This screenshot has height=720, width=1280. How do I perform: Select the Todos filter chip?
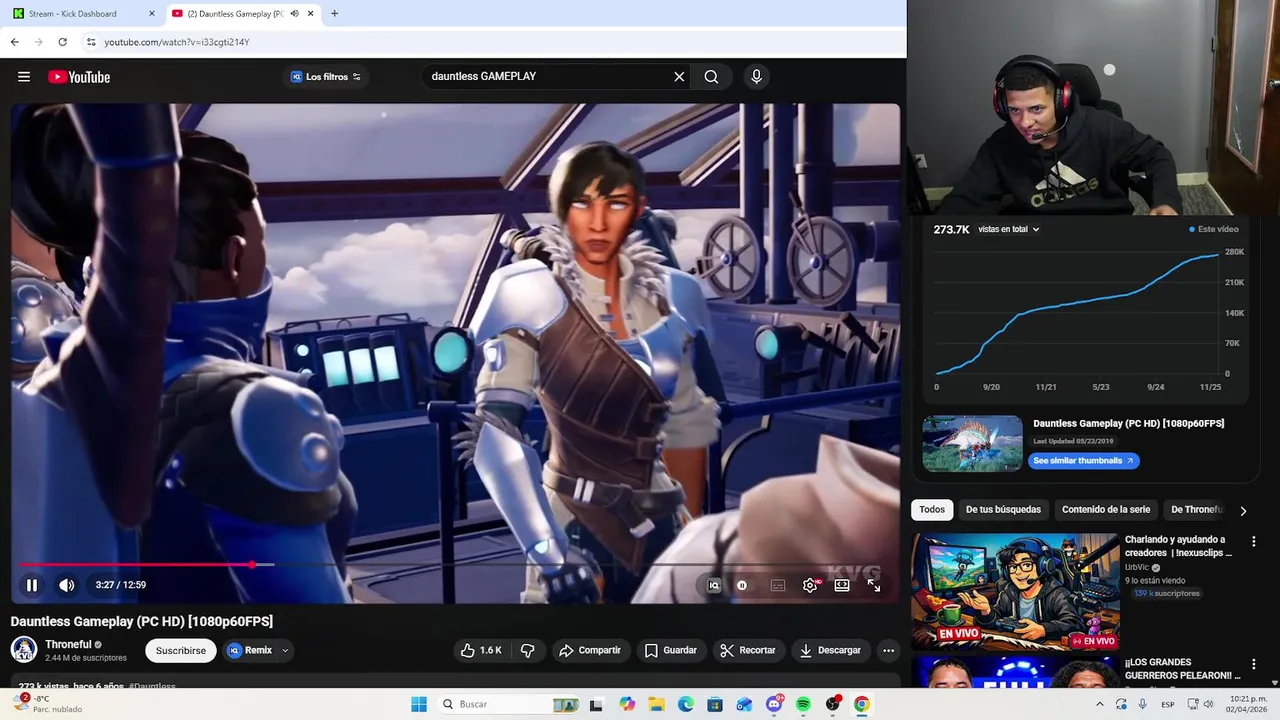pyautogui.click(x=932, y=510)
